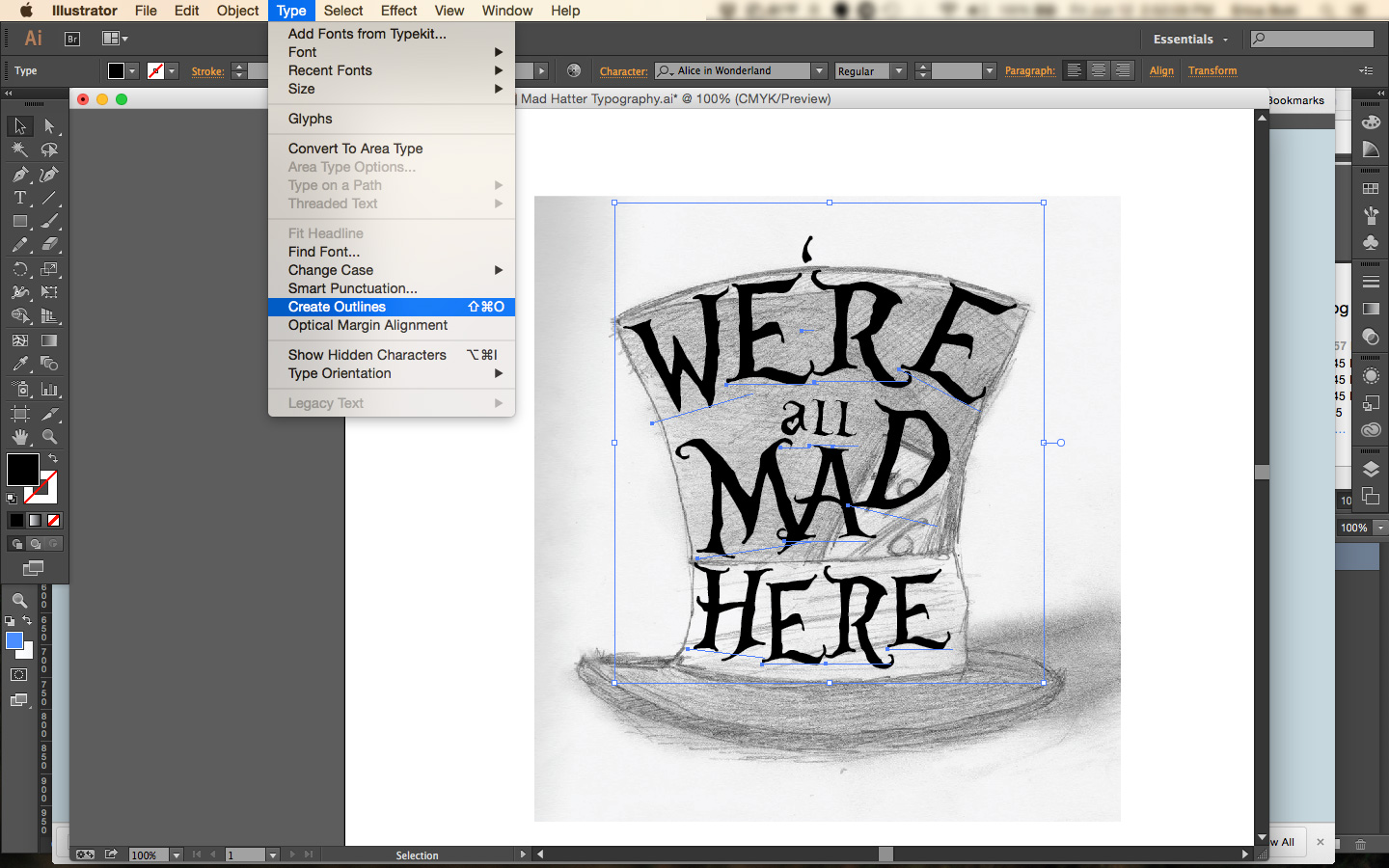Choose the Line Segment tool

[49, 198]
